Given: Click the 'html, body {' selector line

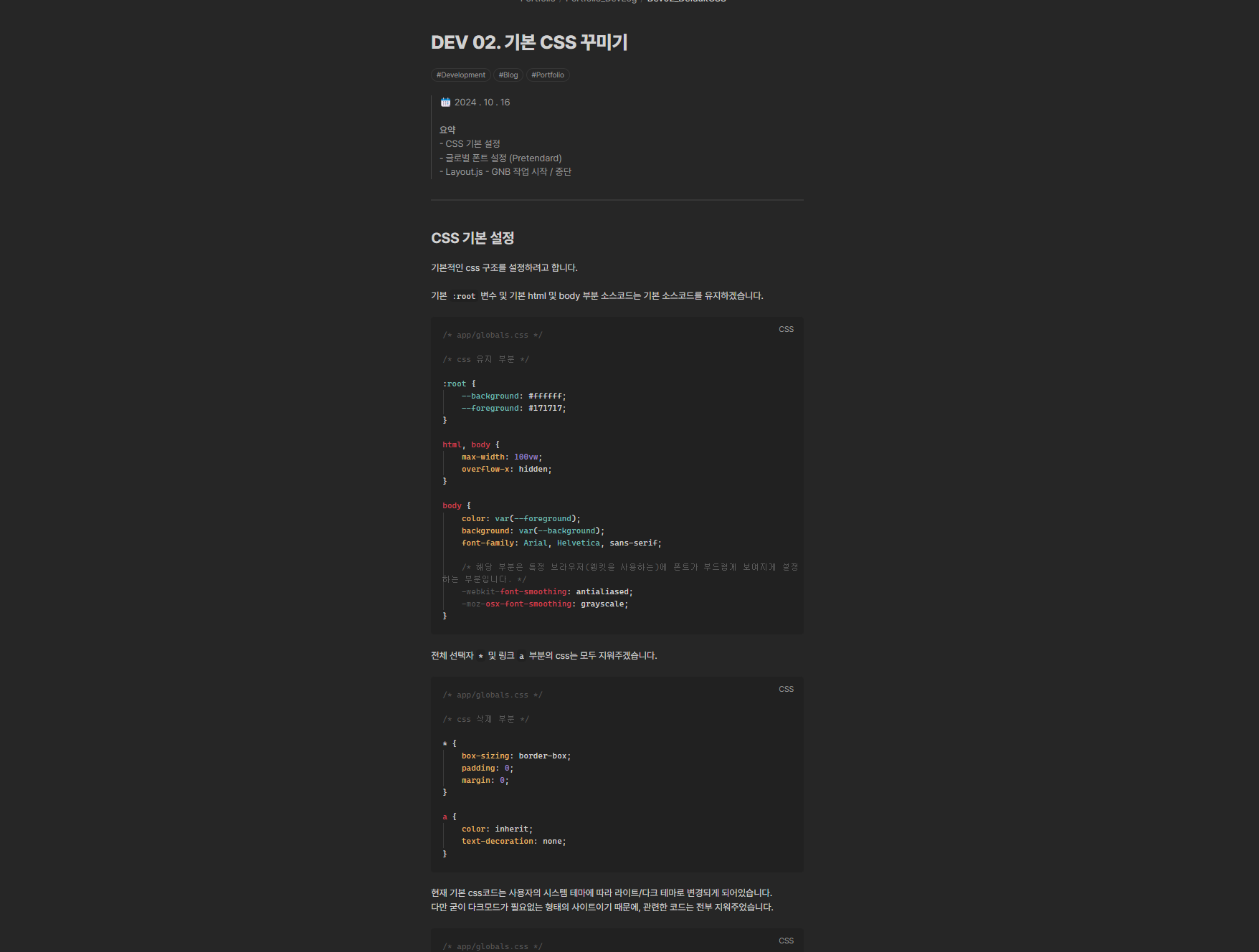Looking at the screenshot, I should (x=471, y=445).
